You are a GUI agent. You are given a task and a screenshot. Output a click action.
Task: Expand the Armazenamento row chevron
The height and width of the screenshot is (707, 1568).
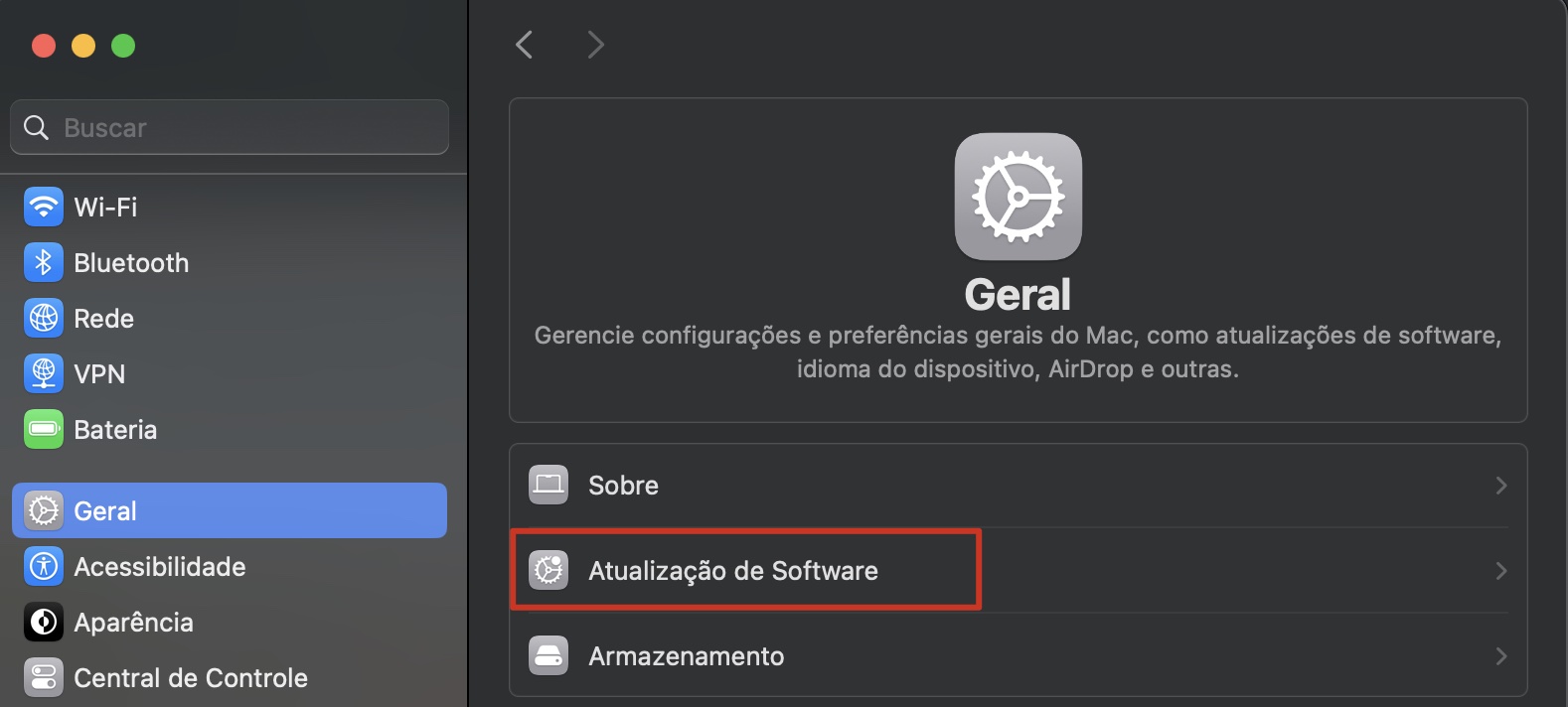(x=1502, y=655)
